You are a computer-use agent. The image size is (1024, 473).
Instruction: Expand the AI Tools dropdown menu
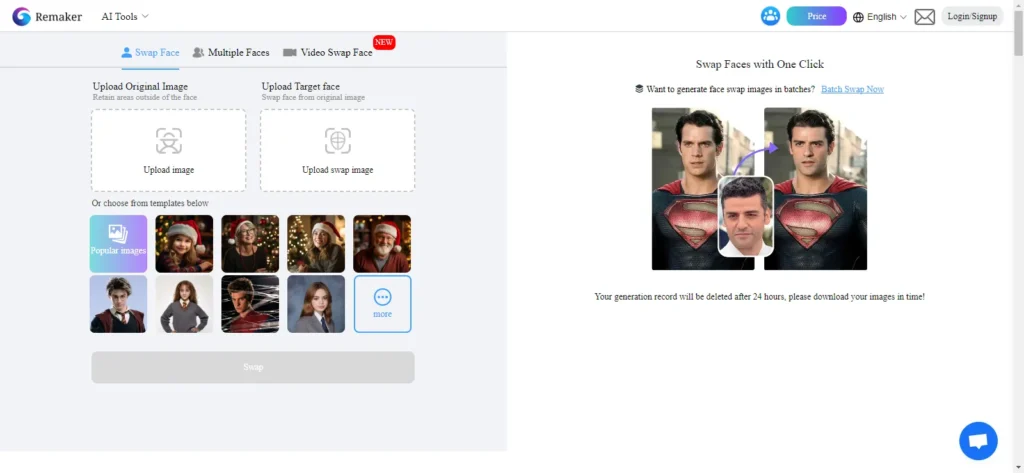point(125,16)
